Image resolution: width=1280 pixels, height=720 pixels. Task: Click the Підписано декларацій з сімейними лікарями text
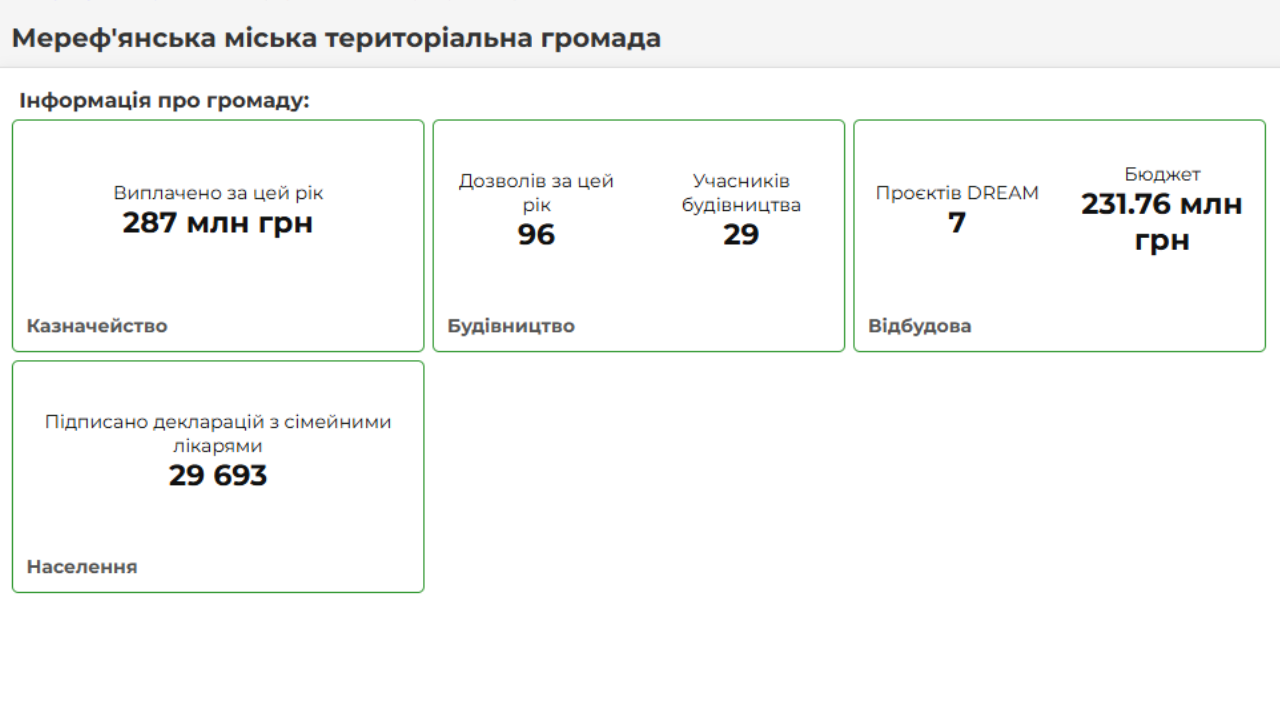click(x=218, y=434)
